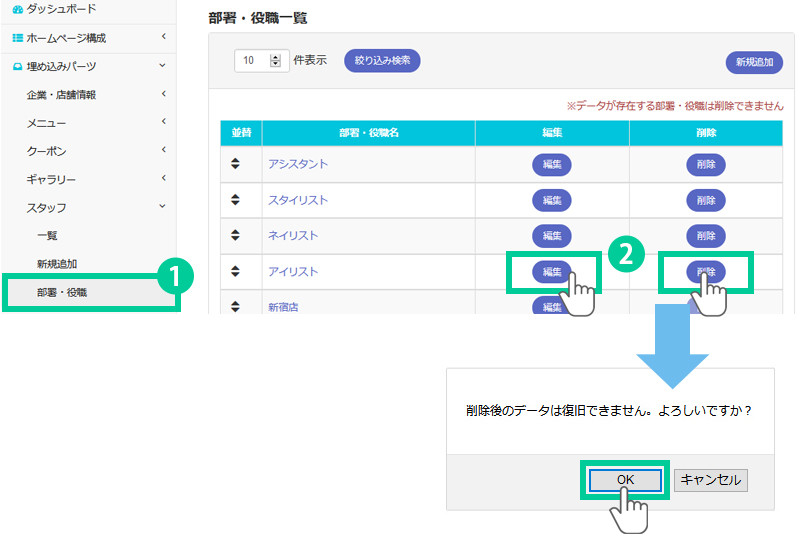Edit the アイリスト row with 編集

pyautogui.click(x=552, y=271)
